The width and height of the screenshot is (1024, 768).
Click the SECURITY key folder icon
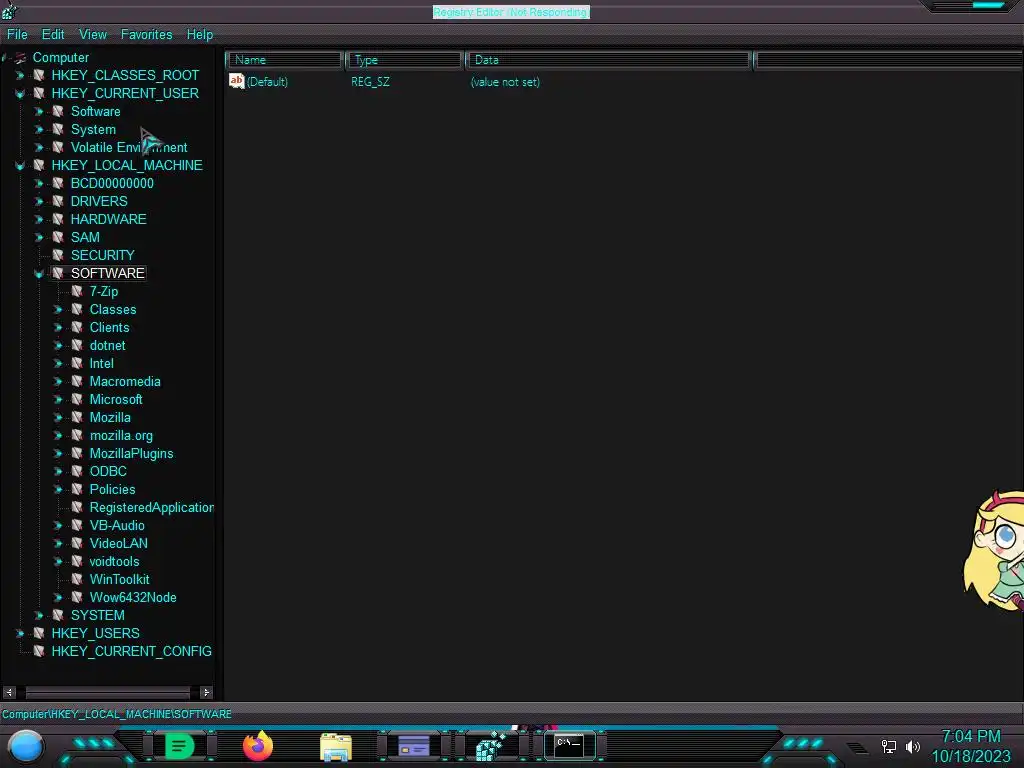pyautogui.click(x=58, y=255)
